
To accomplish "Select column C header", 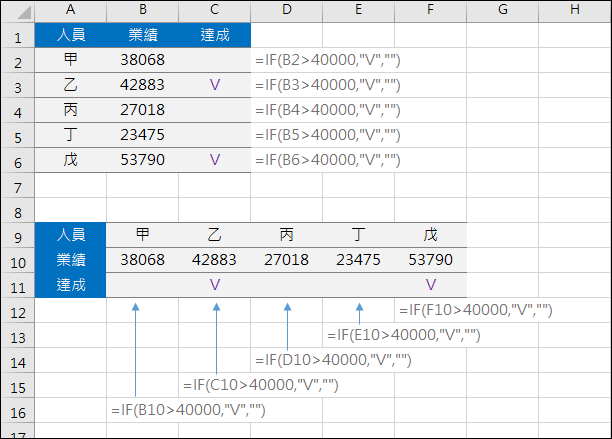I will pos(215,10).
